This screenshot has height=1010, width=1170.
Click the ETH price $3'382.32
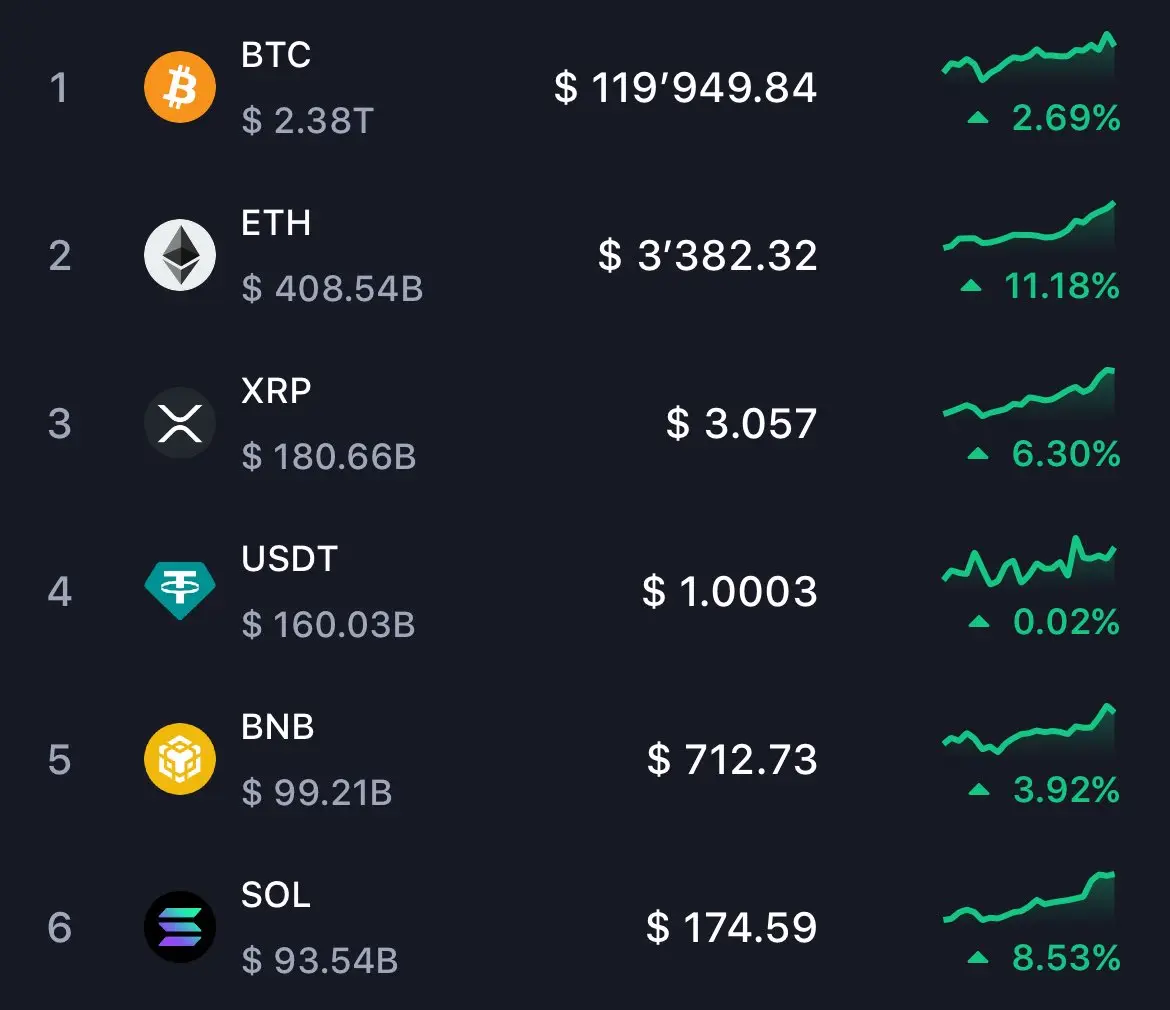(x=707, y=255)
